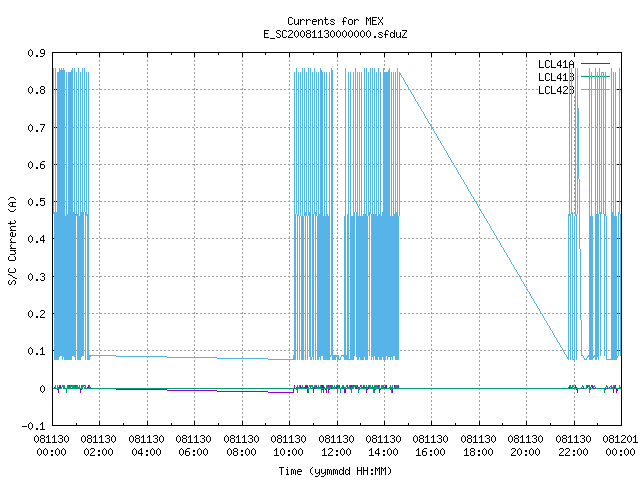Click the 0.3 y-axis tick value
The width and height of the screenshot is (640, 480).
point(36,277)
